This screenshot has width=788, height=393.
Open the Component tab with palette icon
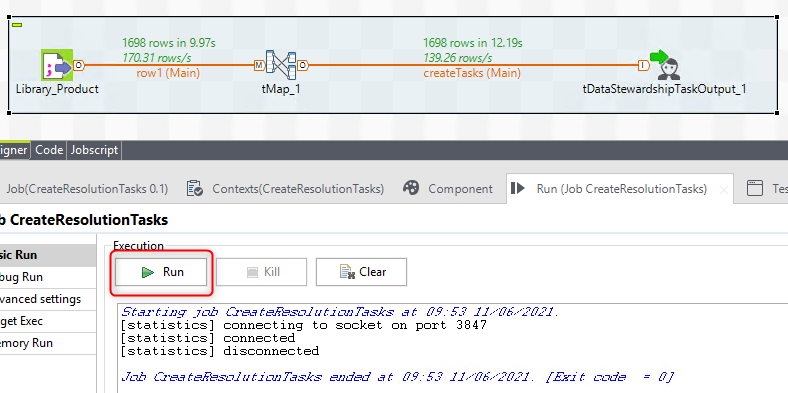pos(448,188)
